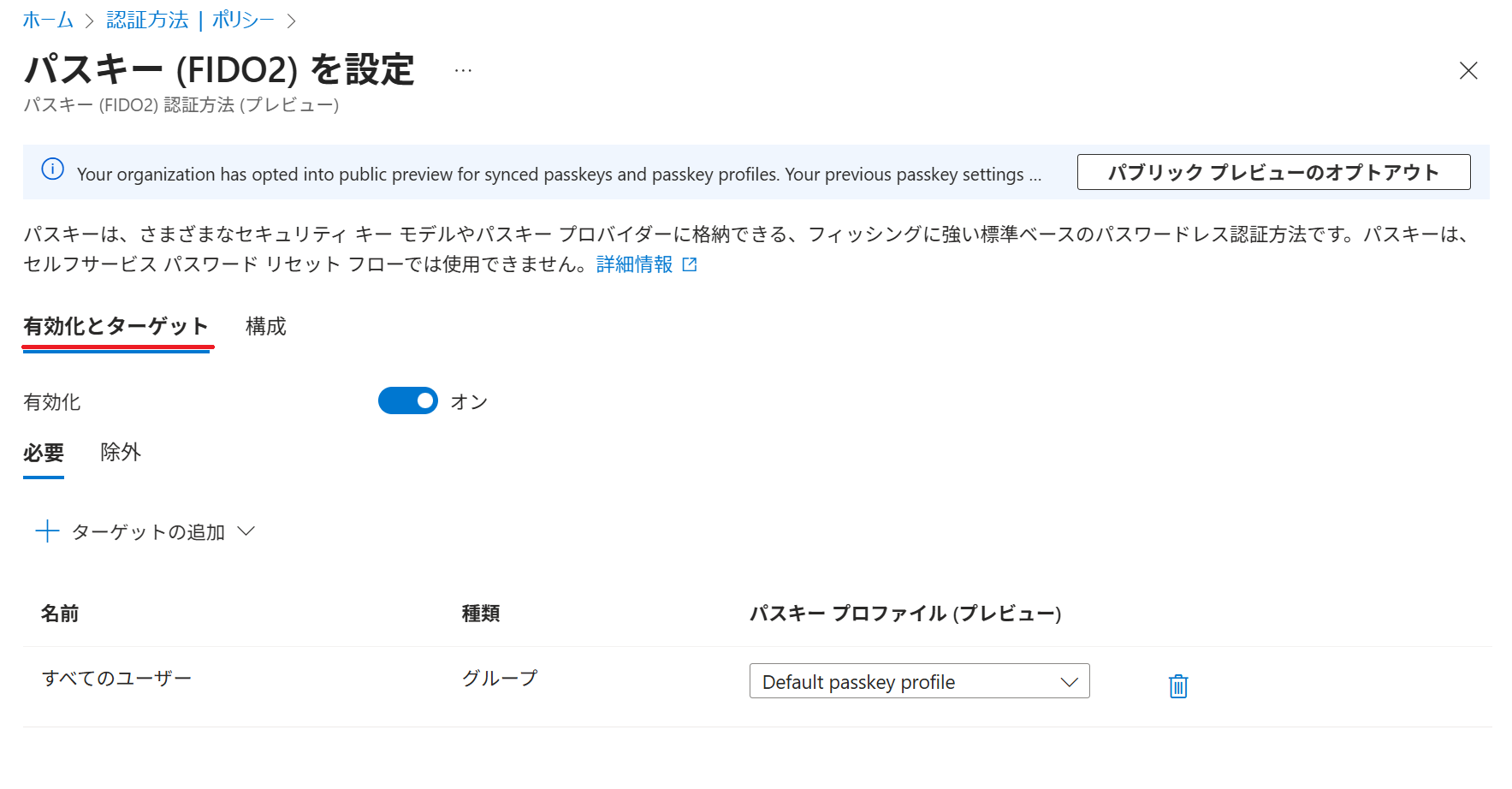
Task: Click the パスキー プロファイル column header
Action: point(905,614)
